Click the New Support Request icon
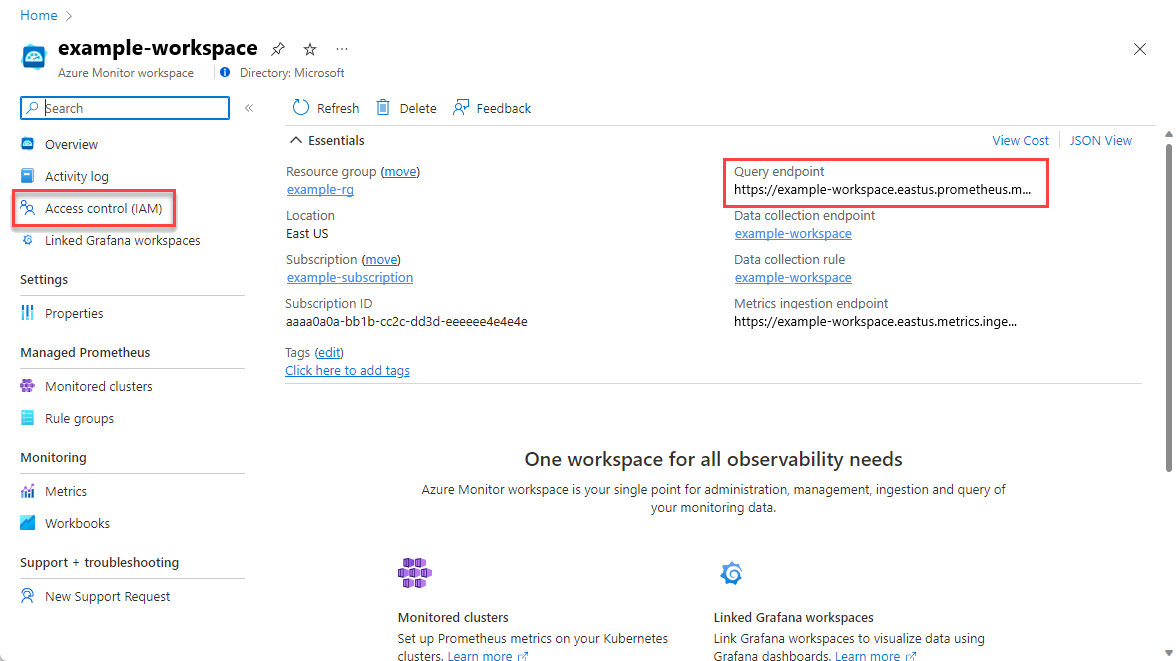This screenshot has width=1176, height=661. 28,596
